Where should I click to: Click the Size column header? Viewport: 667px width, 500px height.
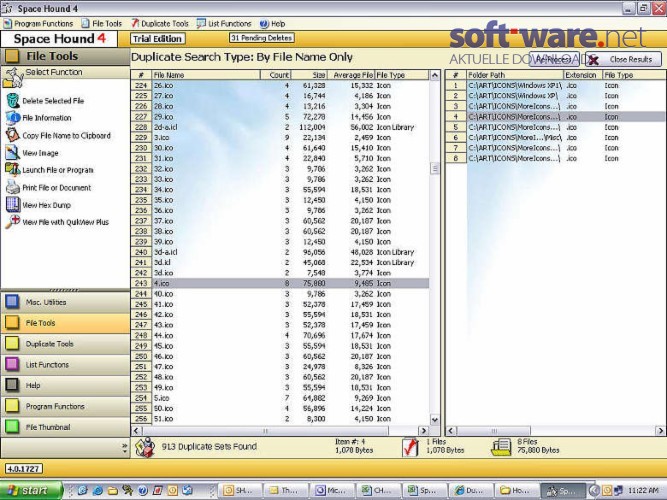[309, 75]
